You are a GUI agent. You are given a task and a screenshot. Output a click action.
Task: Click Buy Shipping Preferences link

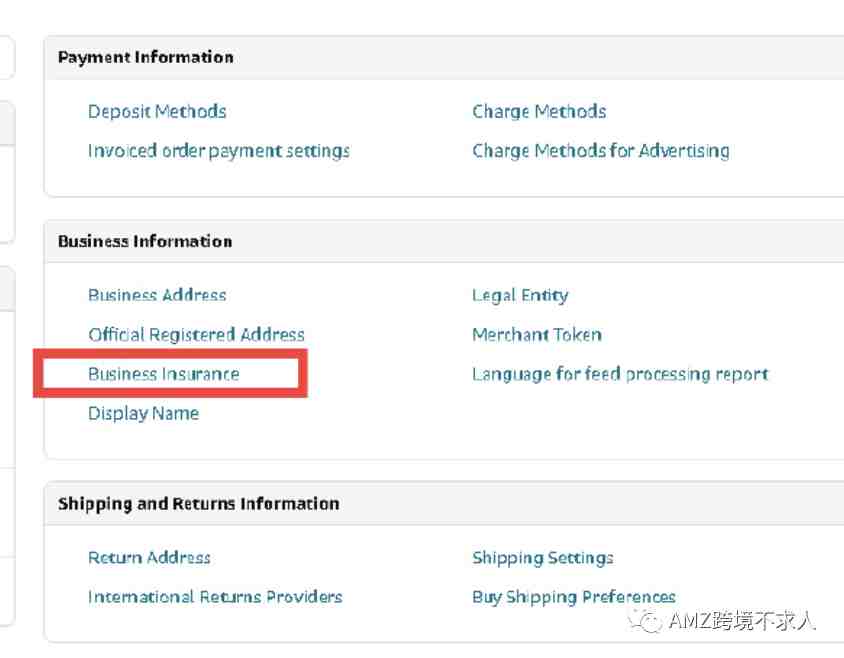point(574,597)
